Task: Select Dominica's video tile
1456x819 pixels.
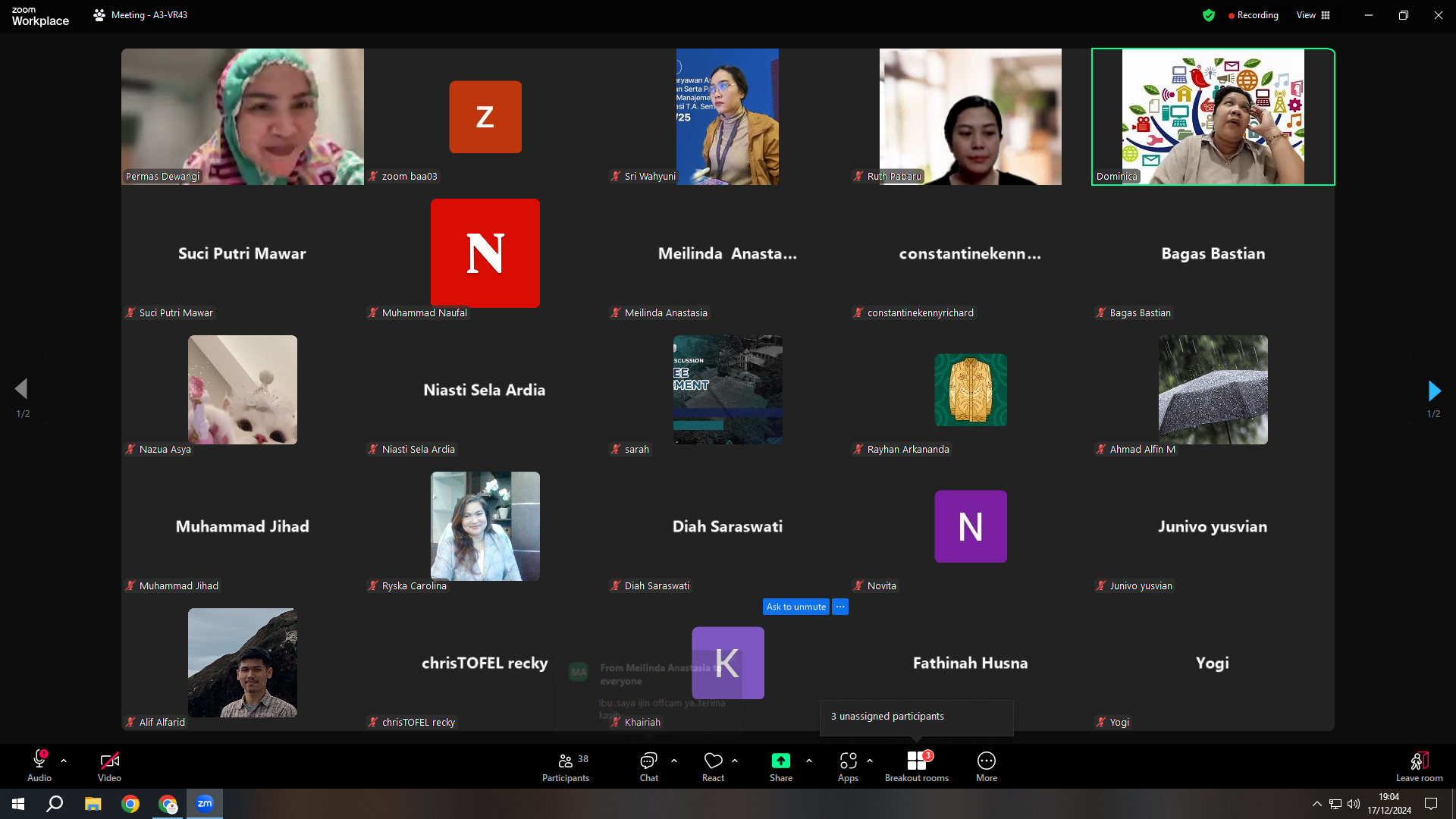Action: tap(1213, 117)
